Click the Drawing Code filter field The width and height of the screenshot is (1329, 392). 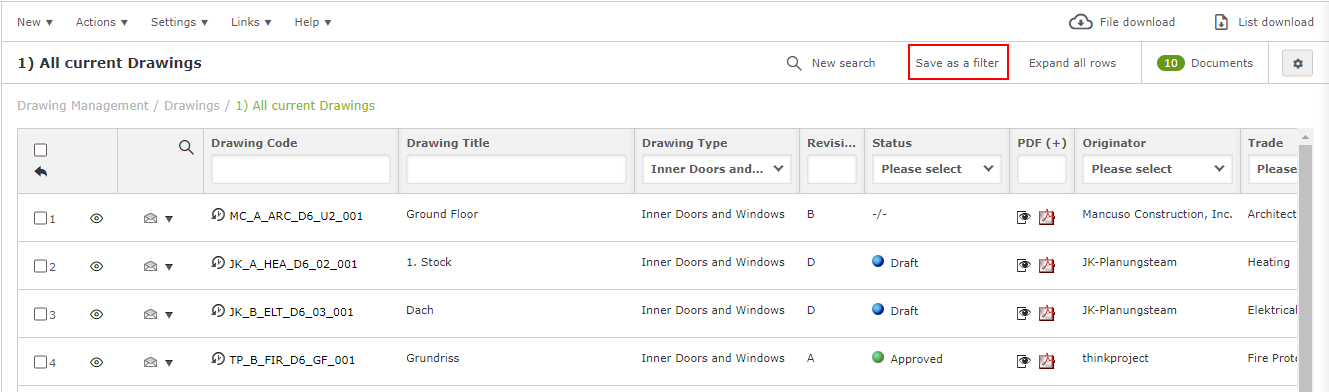301,169
